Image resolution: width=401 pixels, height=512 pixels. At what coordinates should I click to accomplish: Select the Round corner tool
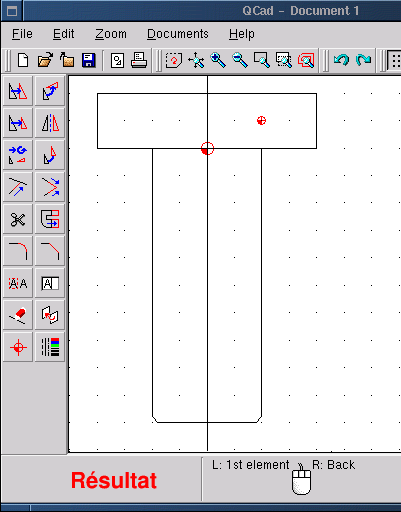[18, 251]
